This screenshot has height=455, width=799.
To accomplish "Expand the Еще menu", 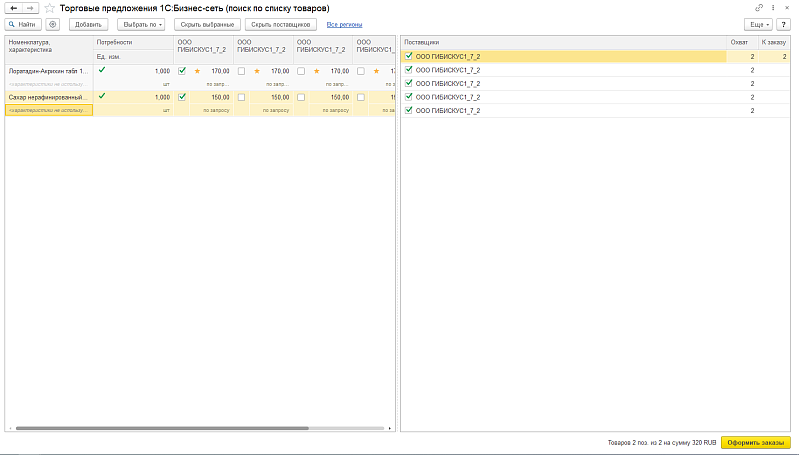I will point(762,23).
